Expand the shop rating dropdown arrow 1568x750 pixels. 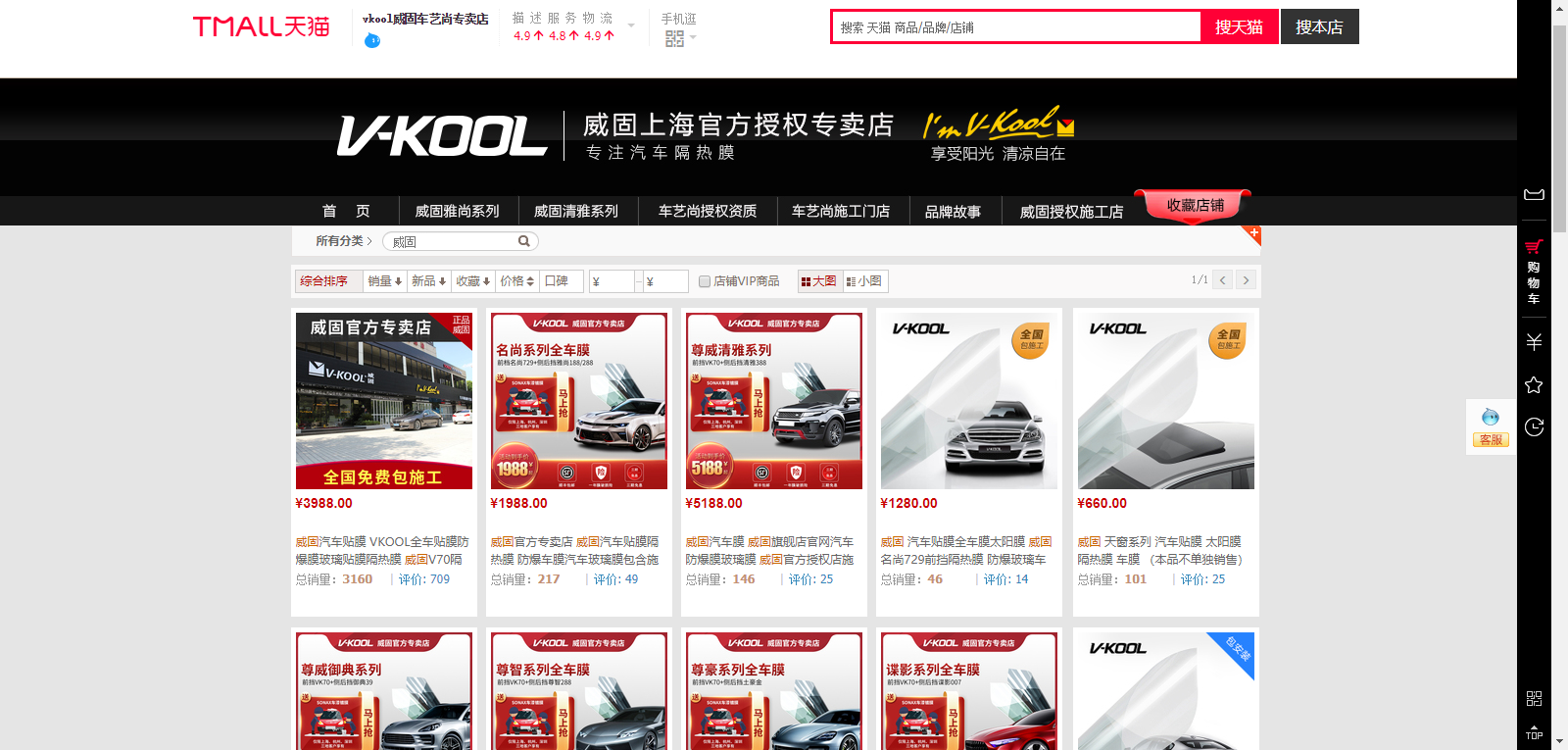pos(631,26)
